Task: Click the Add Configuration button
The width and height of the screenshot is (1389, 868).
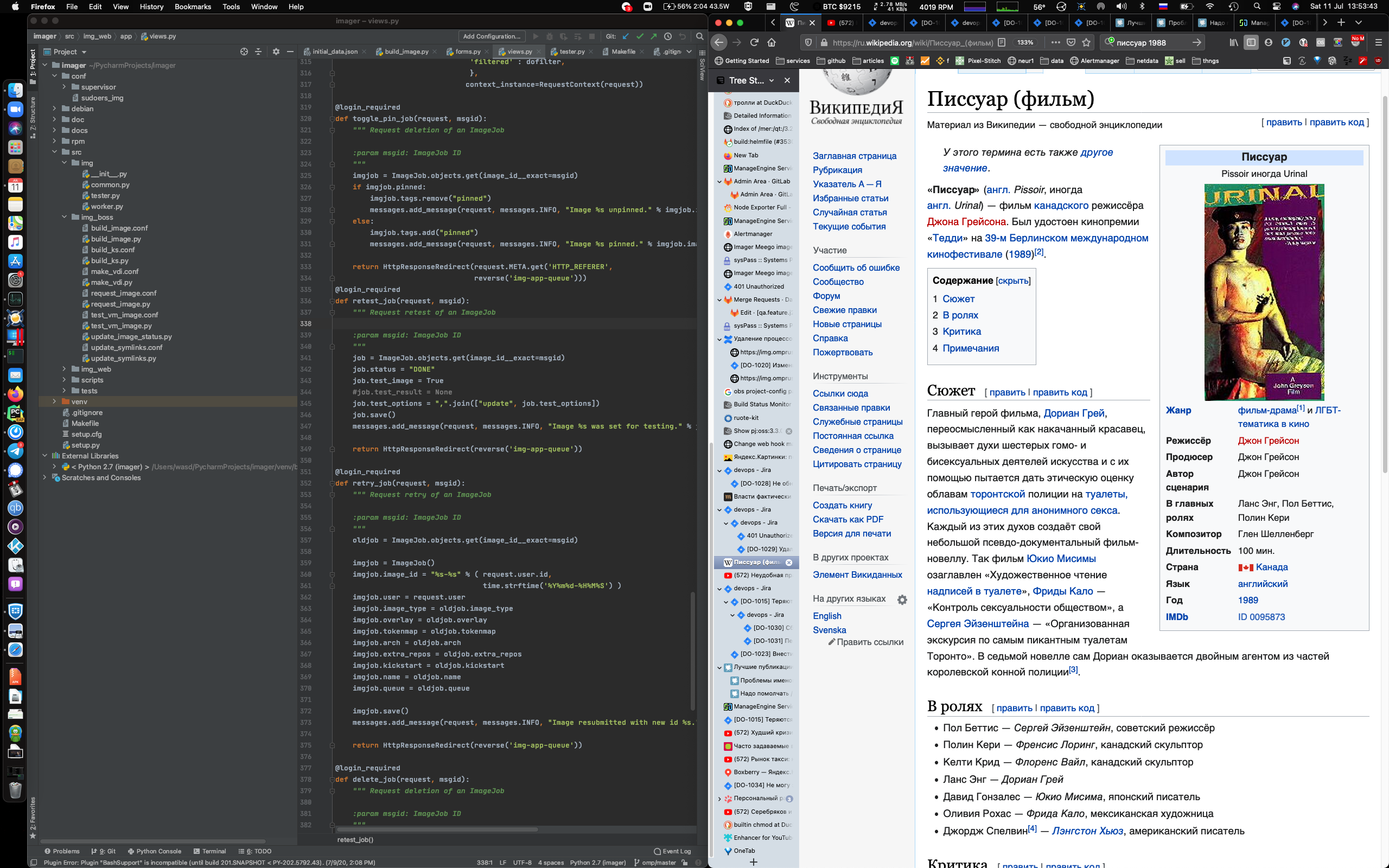Action: pyautogui.click(x=492, y=36)
